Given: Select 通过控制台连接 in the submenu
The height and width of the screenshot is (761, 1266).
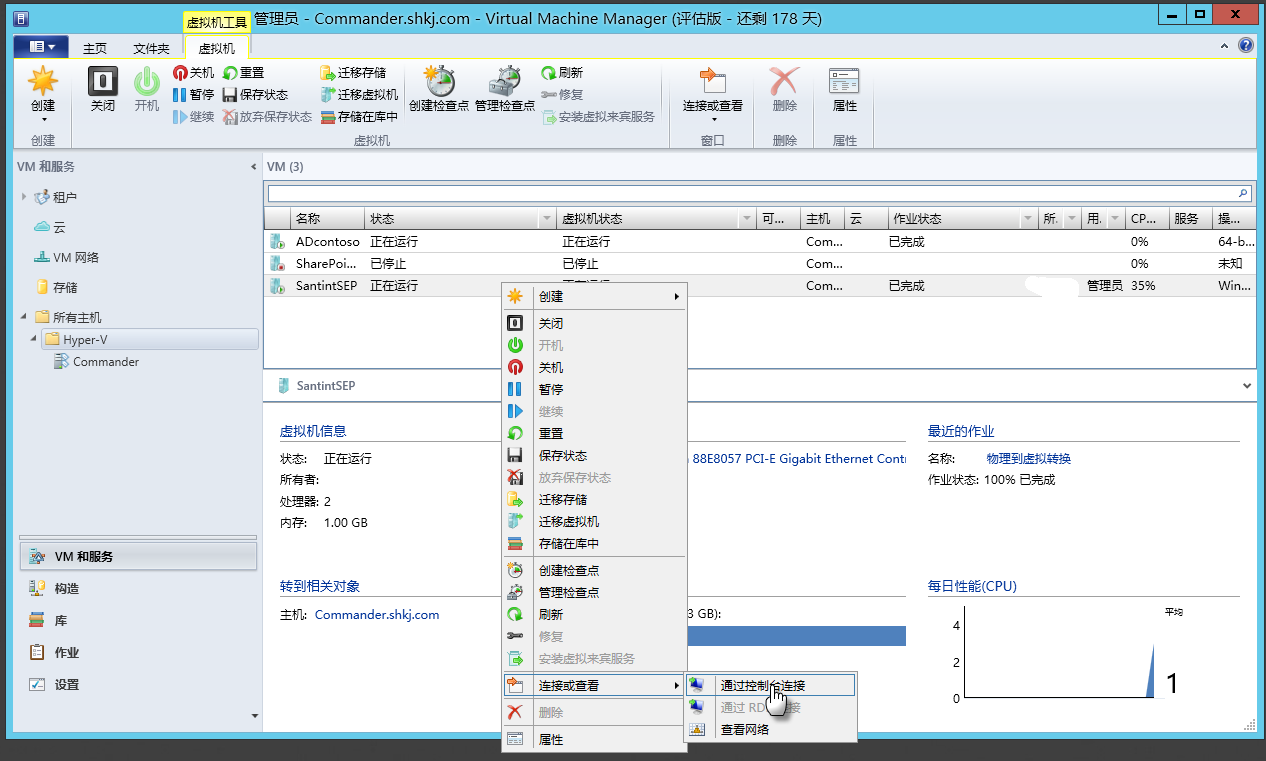Looking at the screenshot, I should pos(770,685).
